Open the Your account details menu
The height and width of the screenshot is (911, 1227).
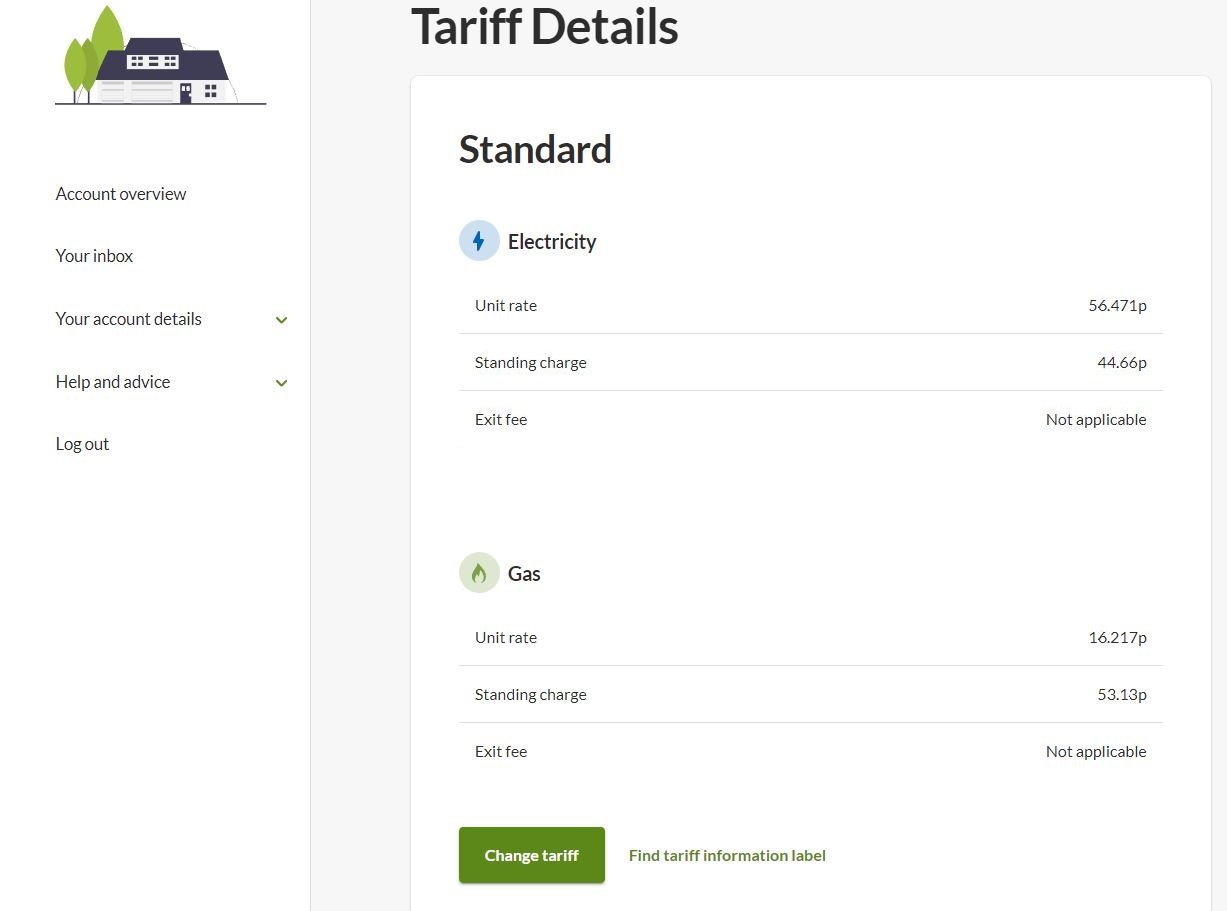(x=129, y=319)
